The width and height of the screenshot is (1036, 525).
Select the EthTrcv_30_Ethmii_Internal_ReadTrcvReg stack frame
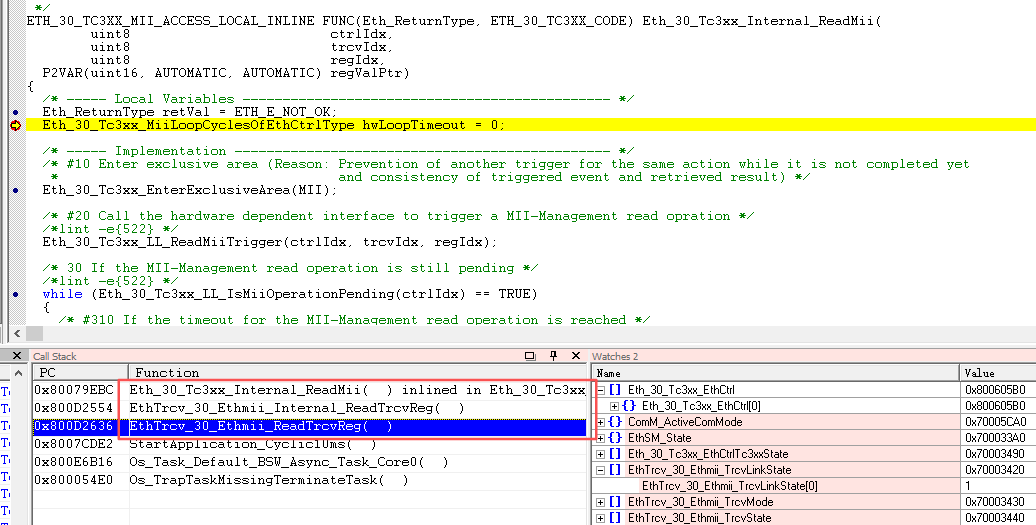[297, 408]
